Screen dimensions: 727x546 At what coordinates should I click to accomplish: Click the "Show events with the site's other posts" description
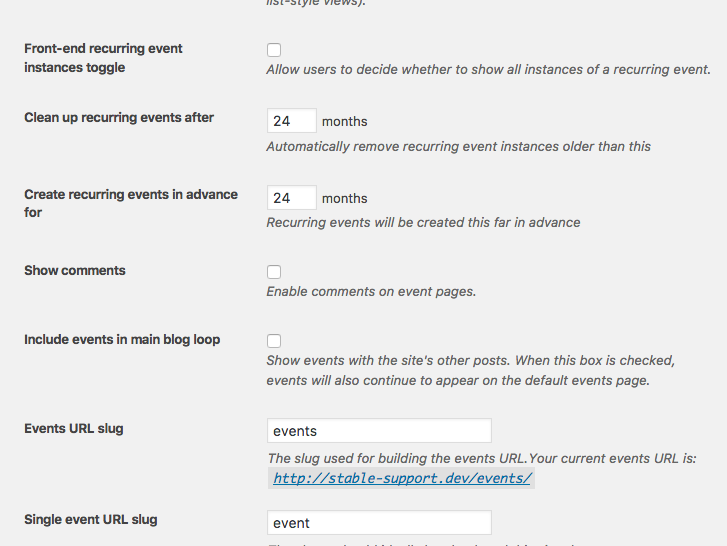coord(470,360)
